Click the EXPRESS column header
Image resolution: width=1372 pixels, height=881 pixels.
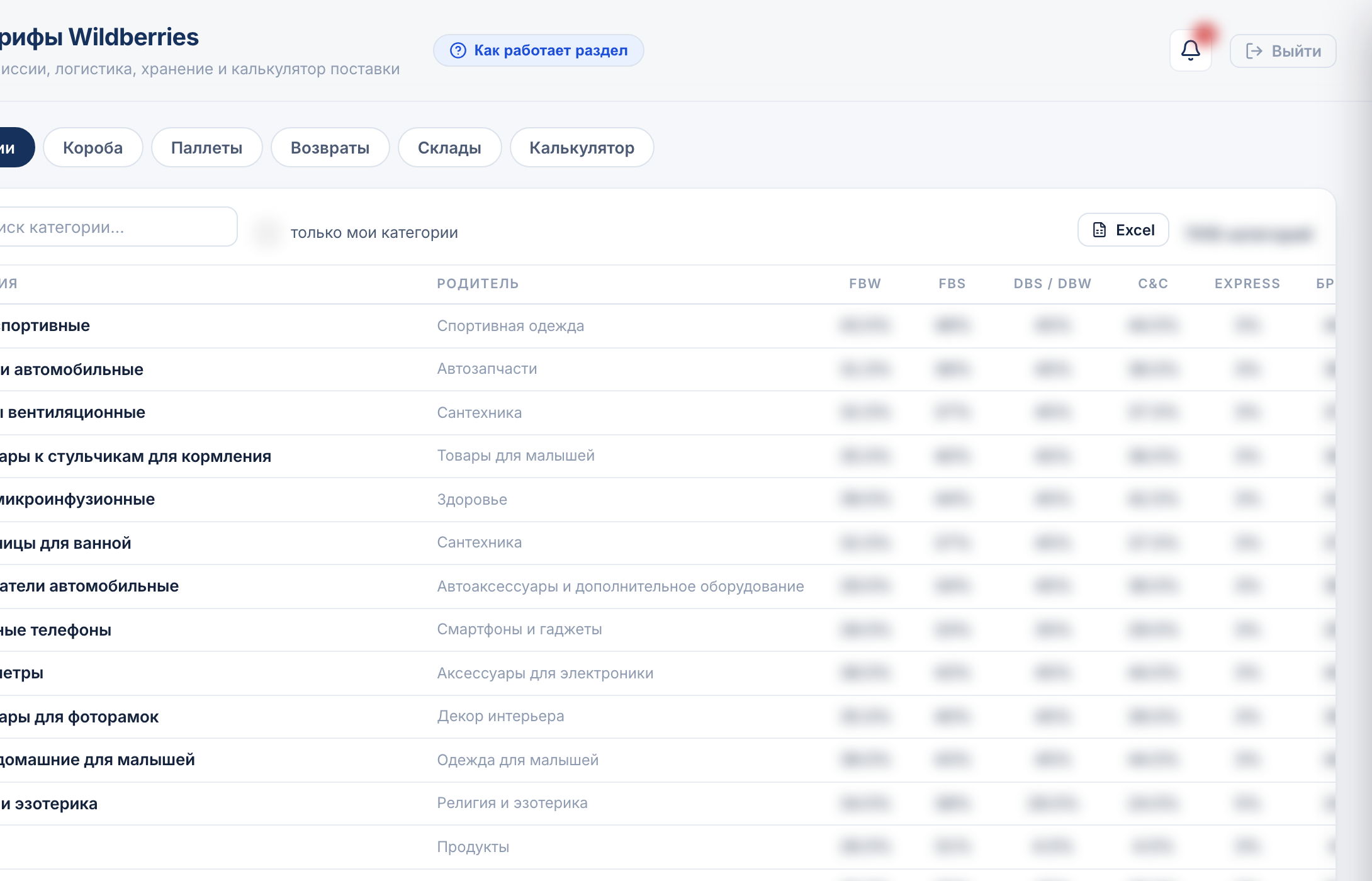coord(1247,284)
